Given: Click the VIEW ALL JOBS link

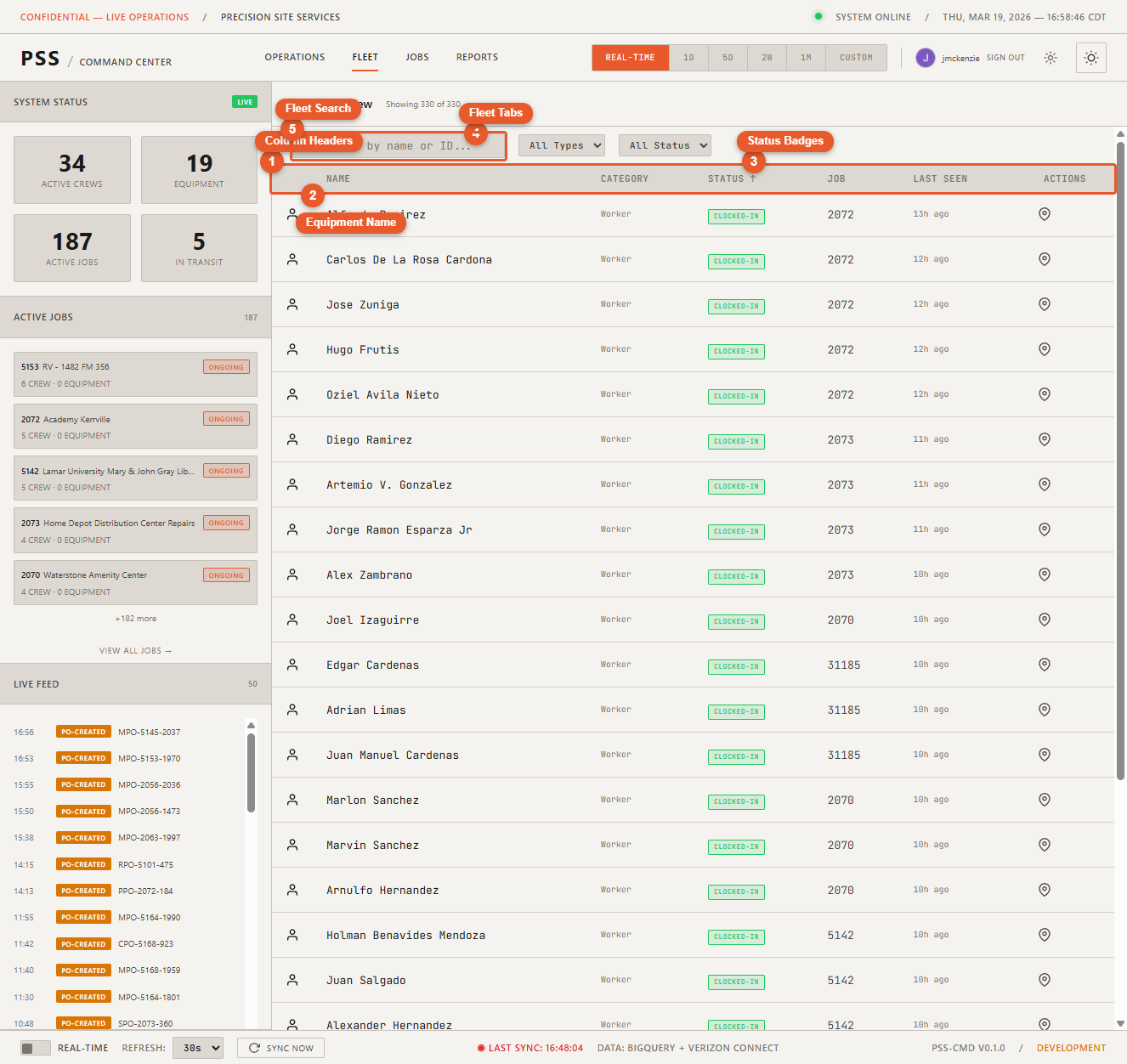Looking at the screenshot, I should pos(134,650).
